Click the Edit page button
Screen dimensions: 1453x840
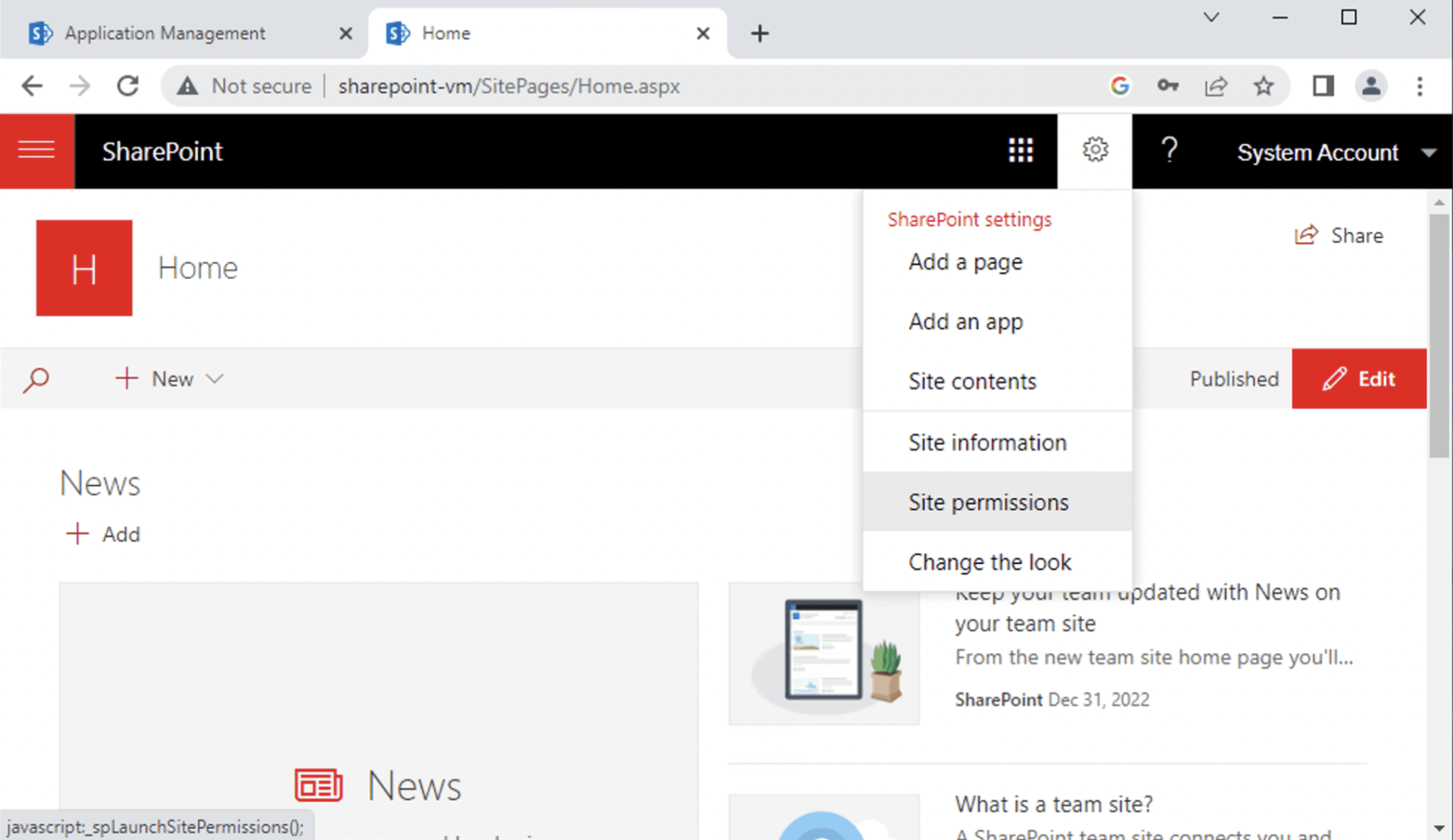point(1359,379)
